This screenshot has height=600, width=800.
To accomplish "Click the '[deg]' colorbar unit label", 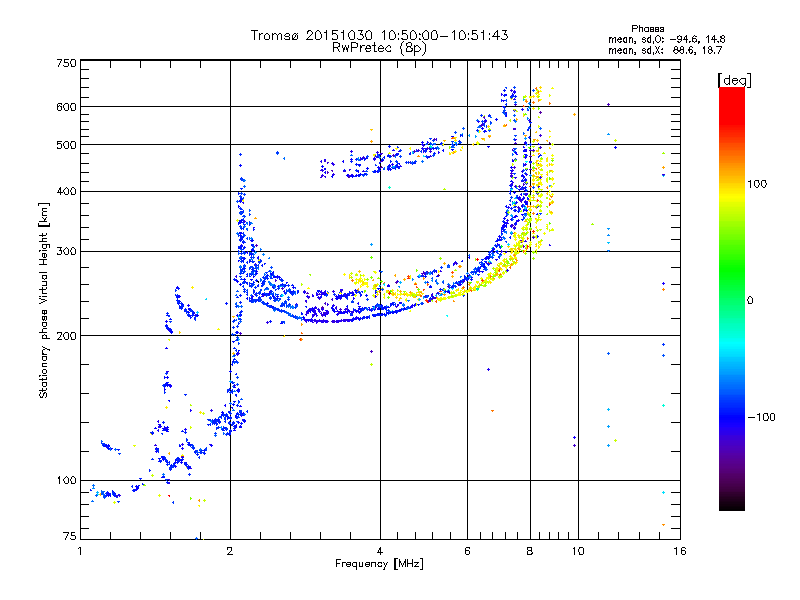I will click(734, 80).
